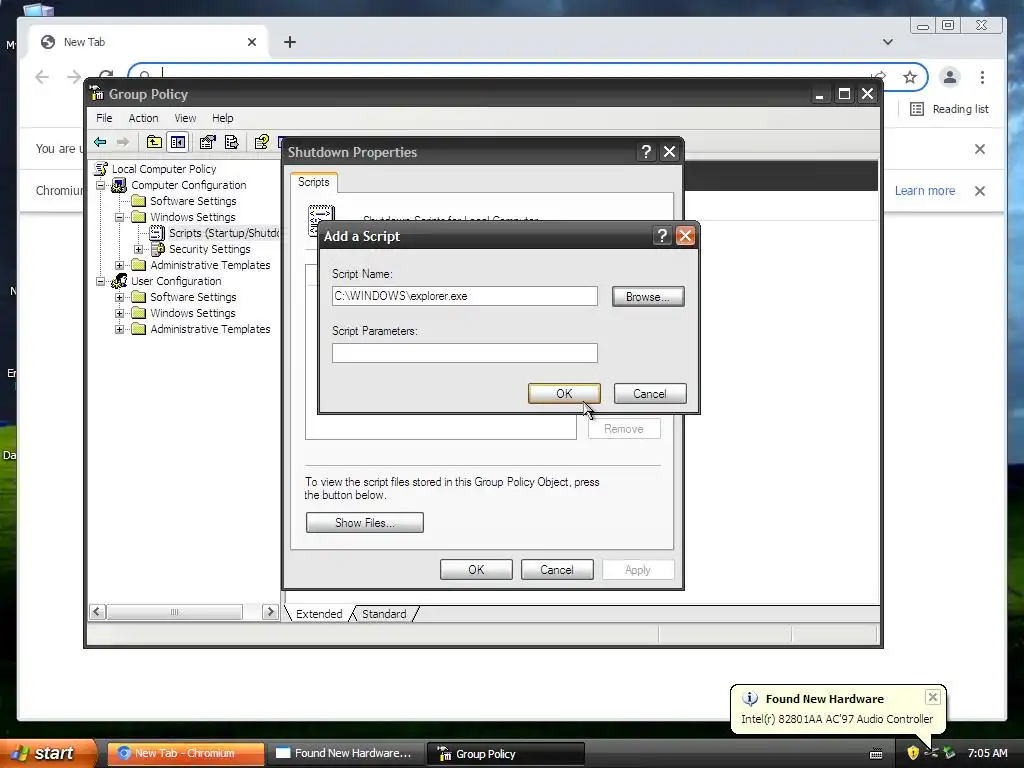1024x768 pixels.
Task: Click the info icon in Found New Hardware balloon
Action: click(x=750, y=699)
